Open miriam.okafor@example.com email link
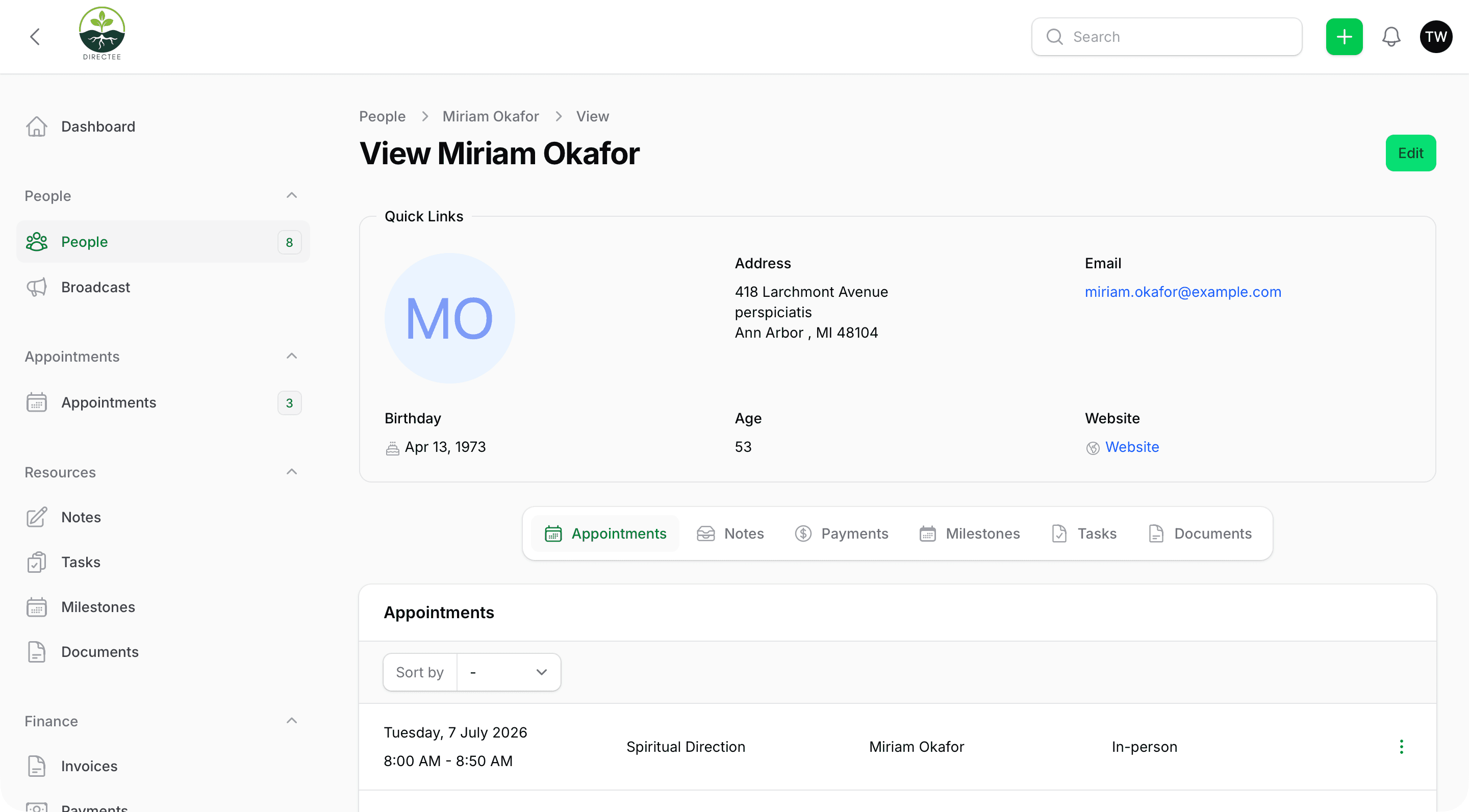Image resolution: width=1469 pixels, height=812 pixels. (x=1183, y=292)
